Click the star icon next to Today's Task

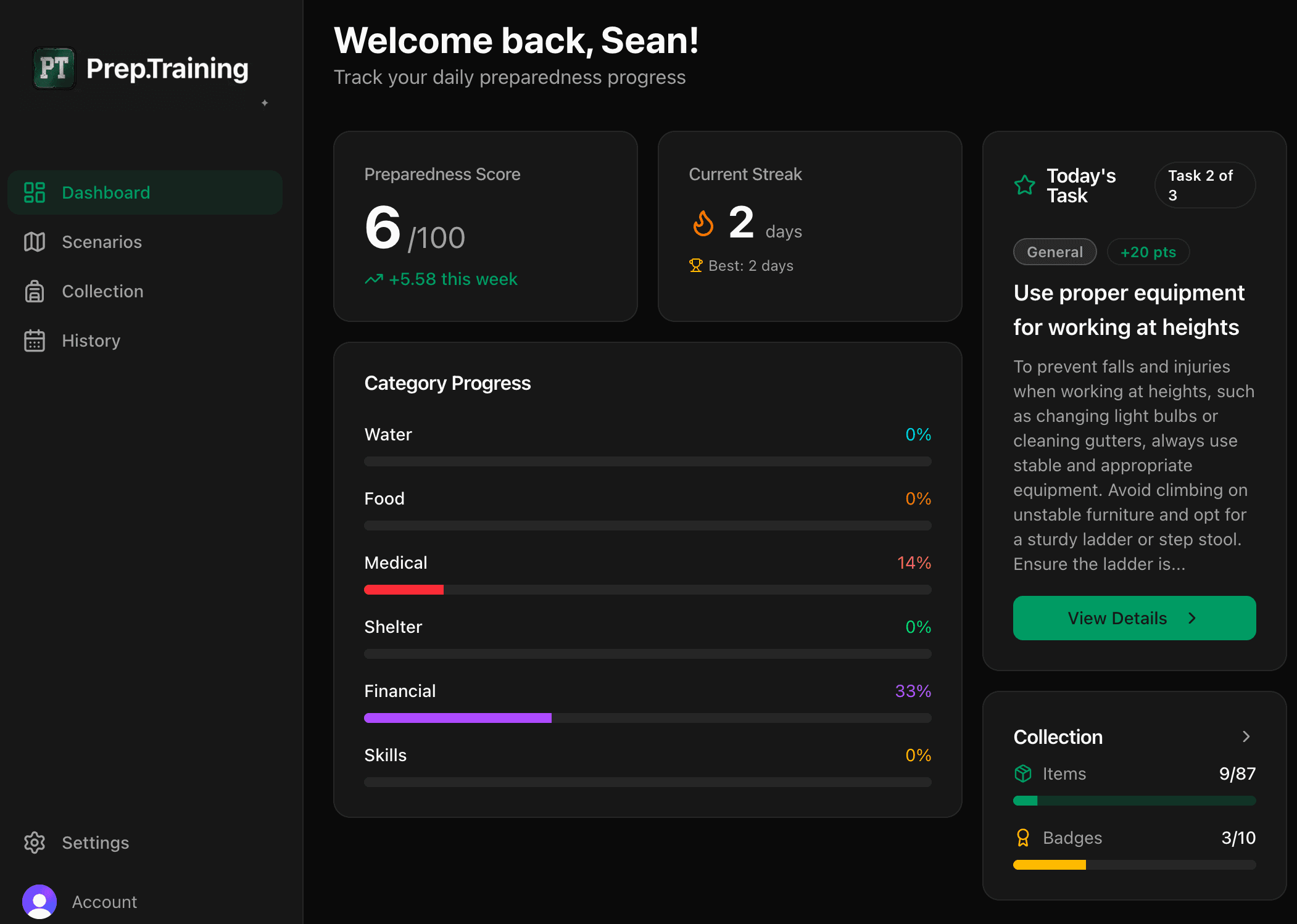tap(1024, 184)
